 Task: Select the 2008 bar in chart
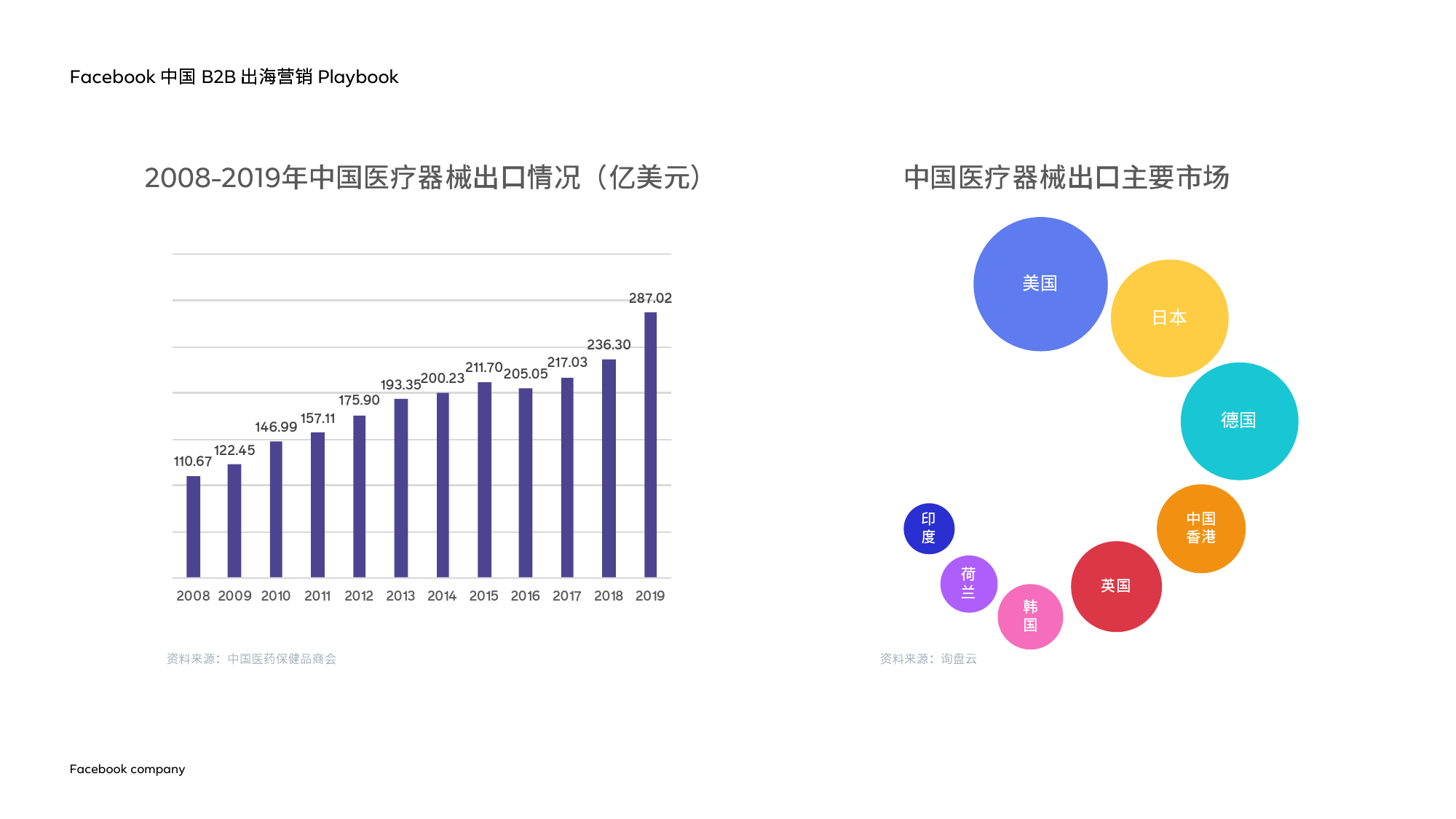[x=193, y=526]
